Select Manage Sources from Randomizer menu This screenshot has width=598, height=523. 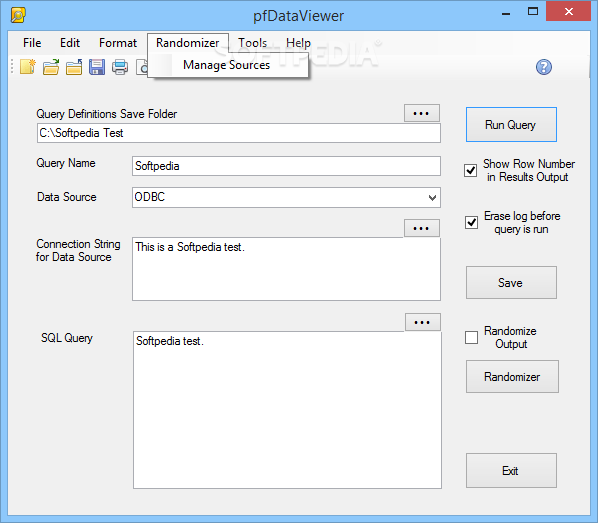tap(227, 65)
